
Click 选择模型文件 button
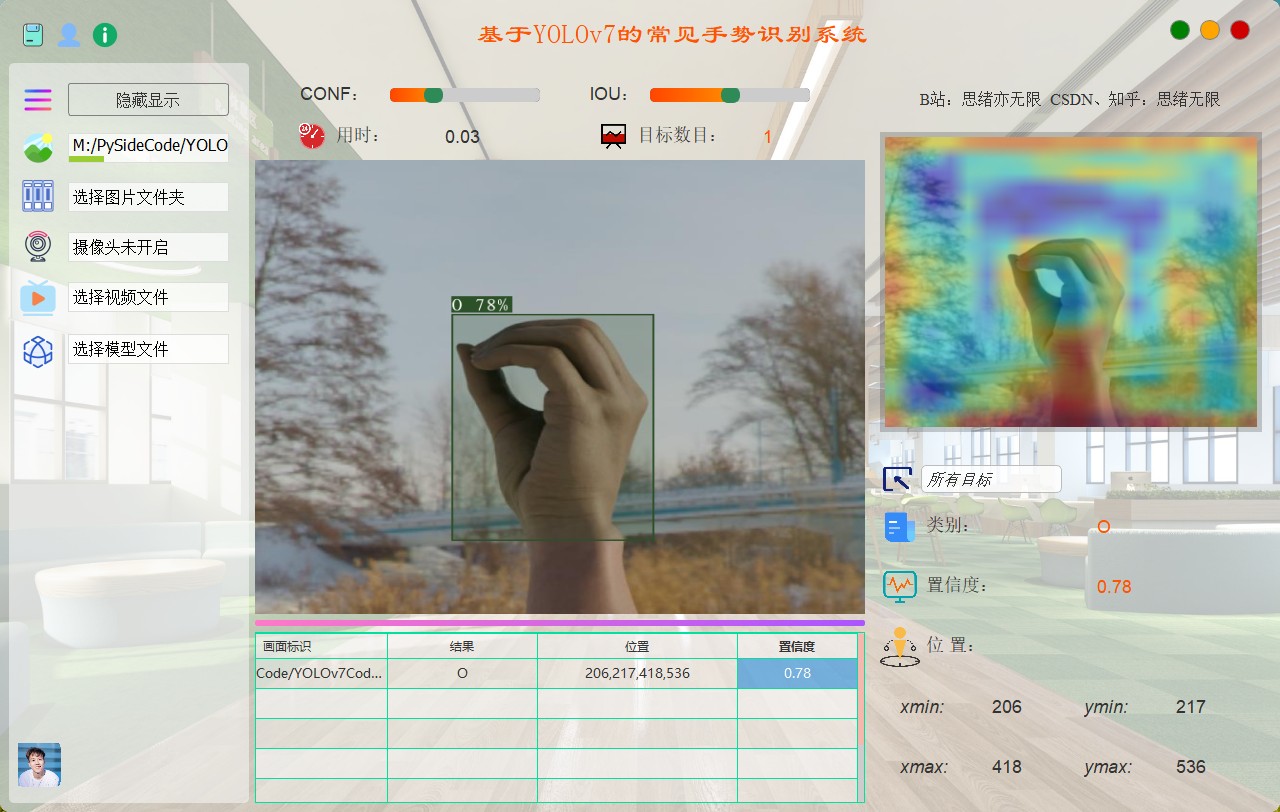tap(148, 349)
